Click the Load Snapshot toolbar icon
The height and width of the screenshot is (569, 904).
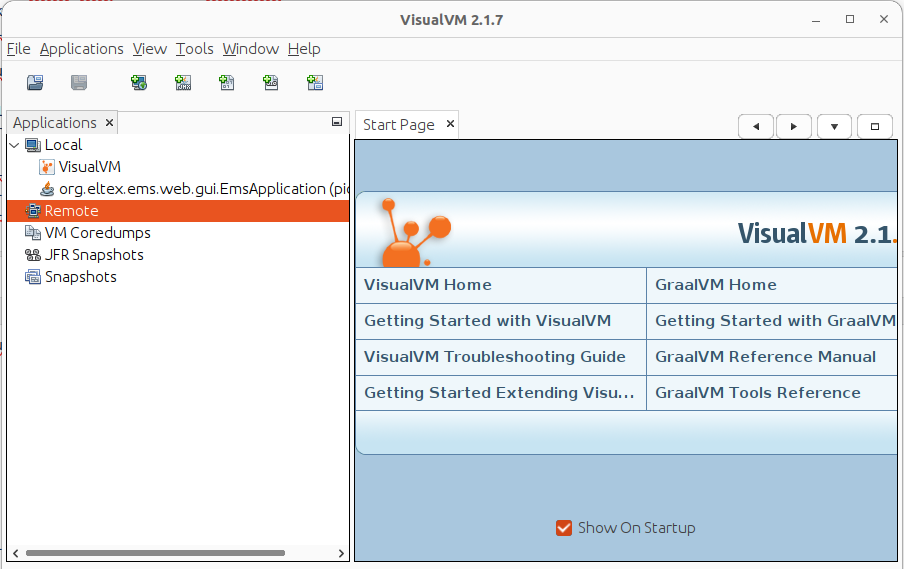tap(35, 82)
